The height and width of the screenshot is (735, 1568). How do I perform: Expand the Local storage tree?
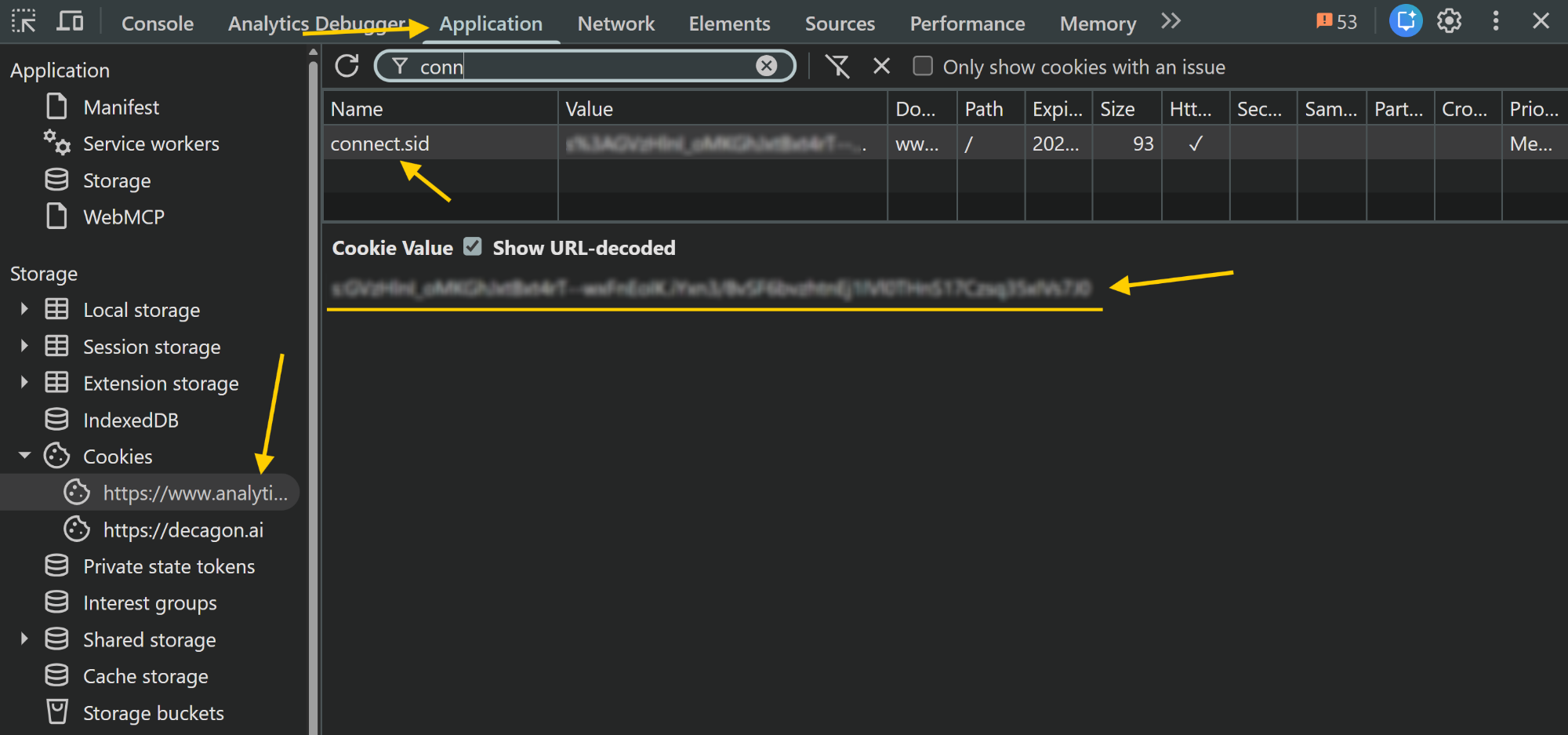[24, 309]
